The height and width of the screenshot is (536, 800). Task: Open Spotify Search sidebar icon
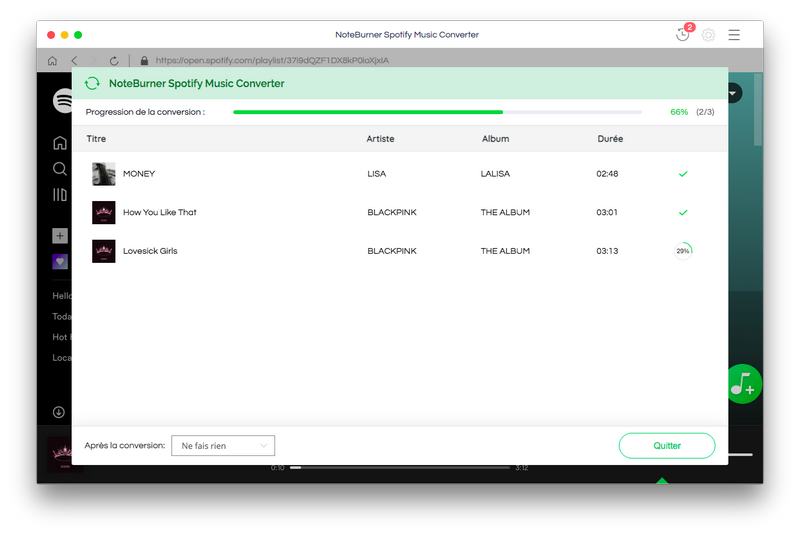click(60, 169)
